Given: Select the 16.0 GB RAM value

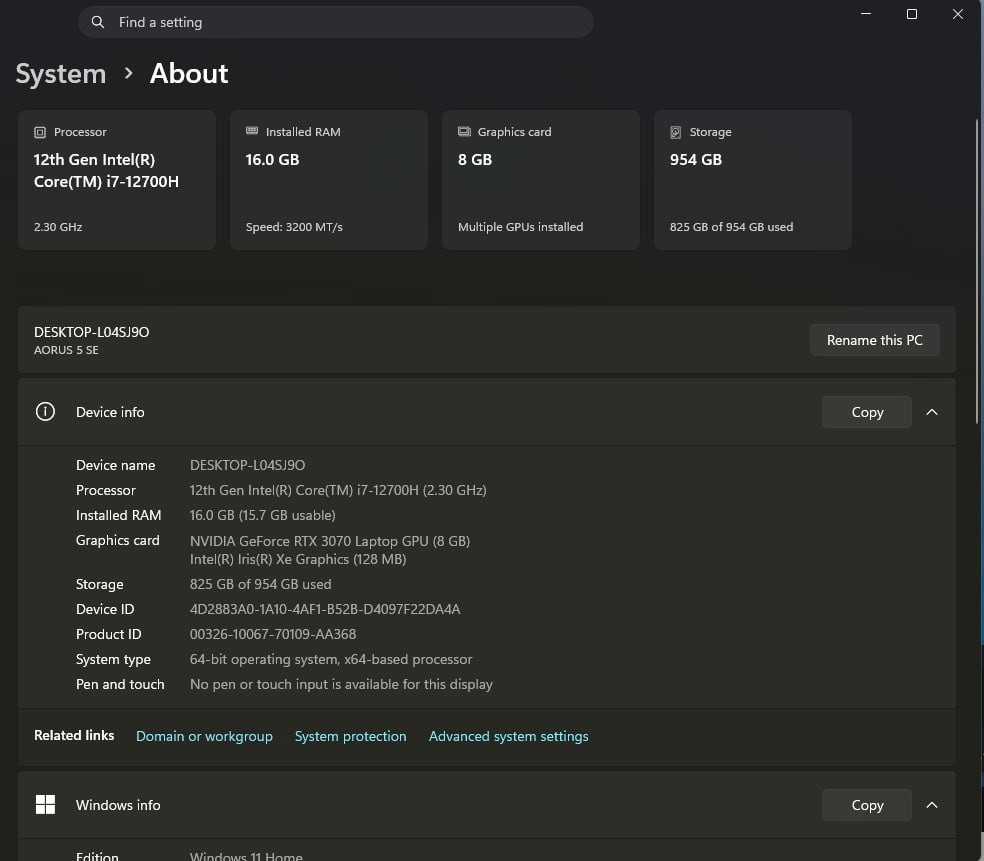Looking at the screenshot, I should click(x=272, y=159).
